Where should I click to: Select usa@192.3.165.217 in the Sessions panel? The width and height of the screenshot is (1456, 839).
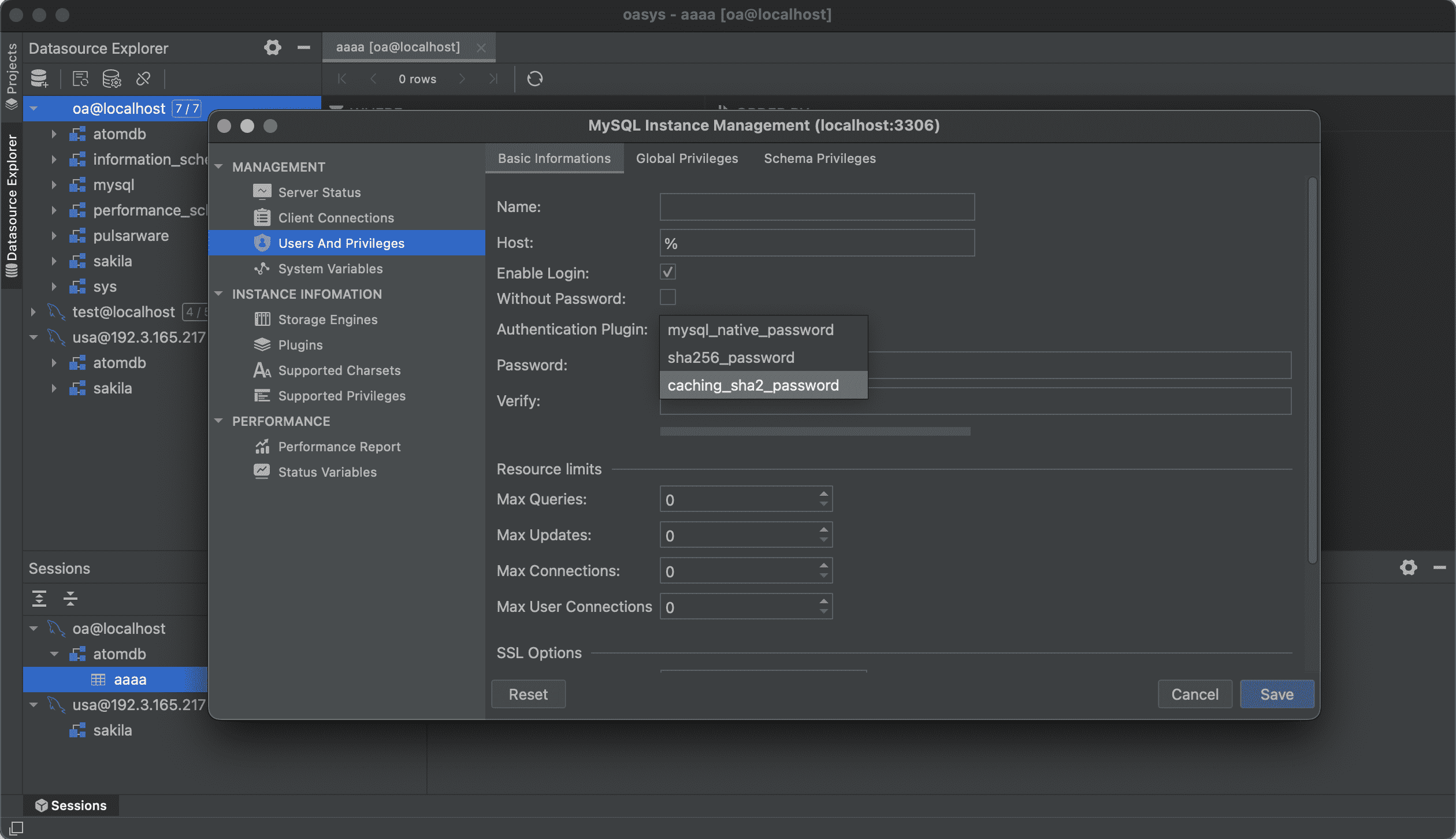[x=139, y=705]
